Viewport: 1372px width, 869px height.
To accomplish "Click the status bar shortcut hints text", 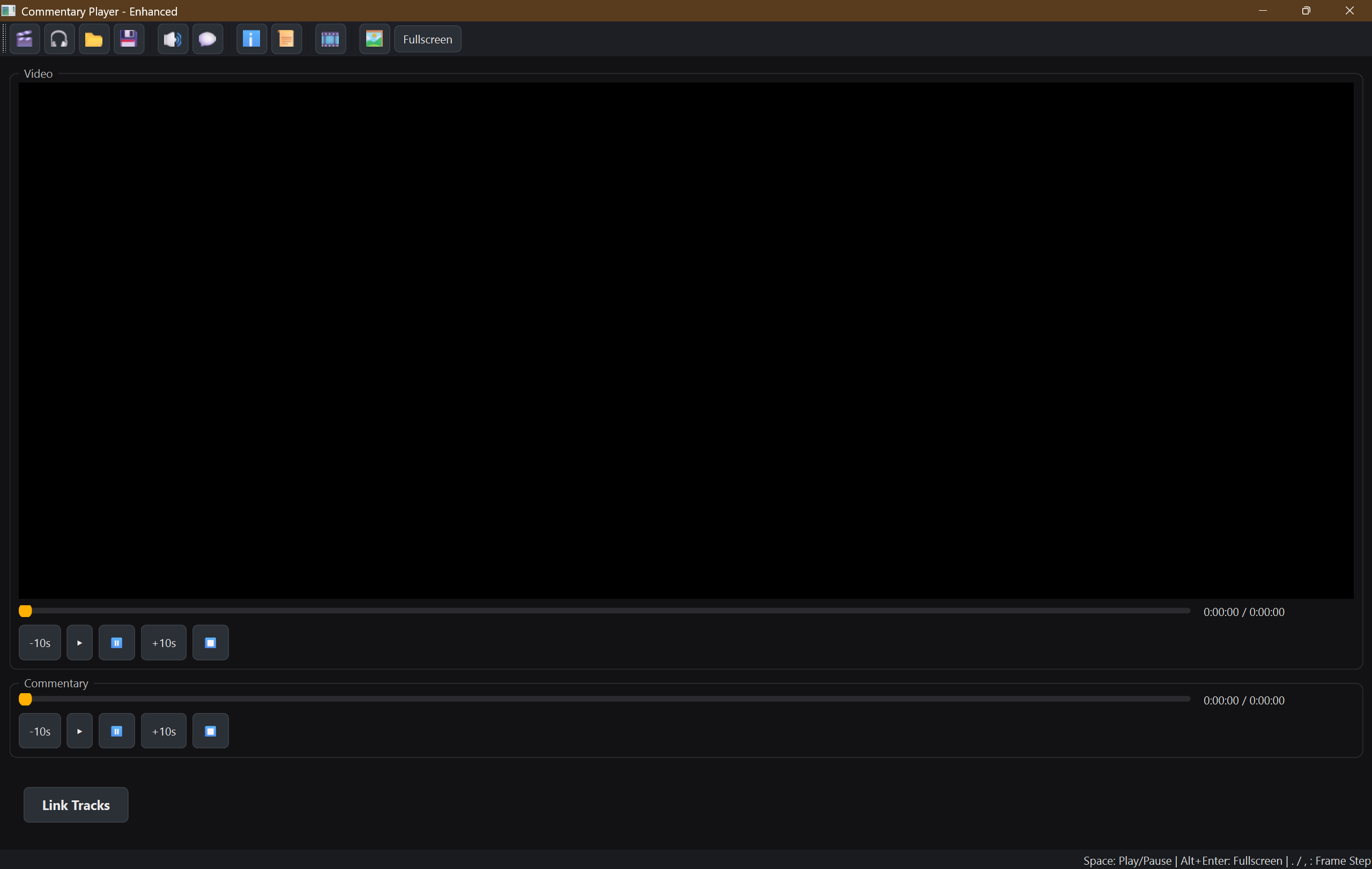I will (x=1227, y=860).
